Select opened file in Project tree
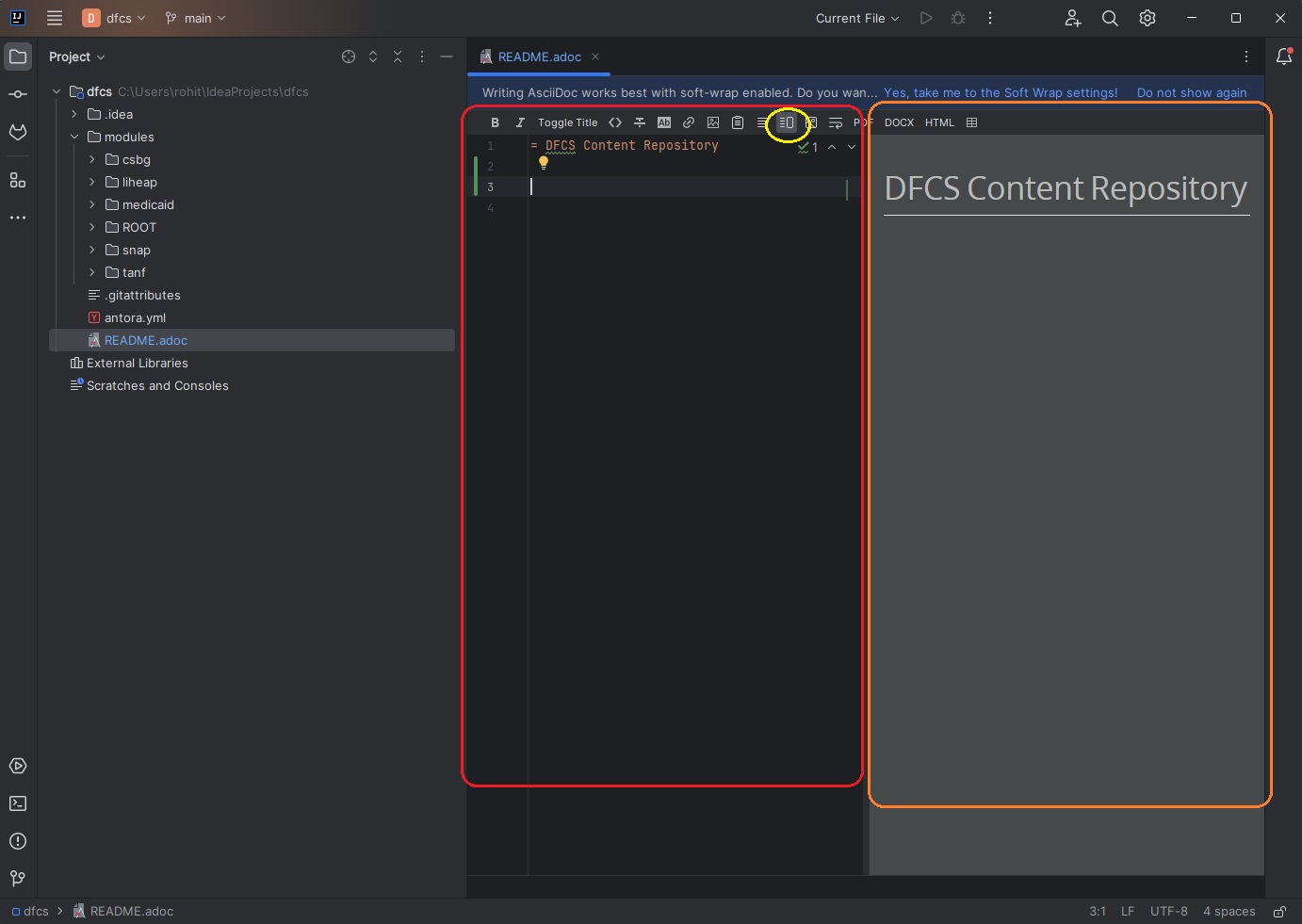The height and width of the screenshot is (924, 1302). pyautogui.click(x=349, y=57)
